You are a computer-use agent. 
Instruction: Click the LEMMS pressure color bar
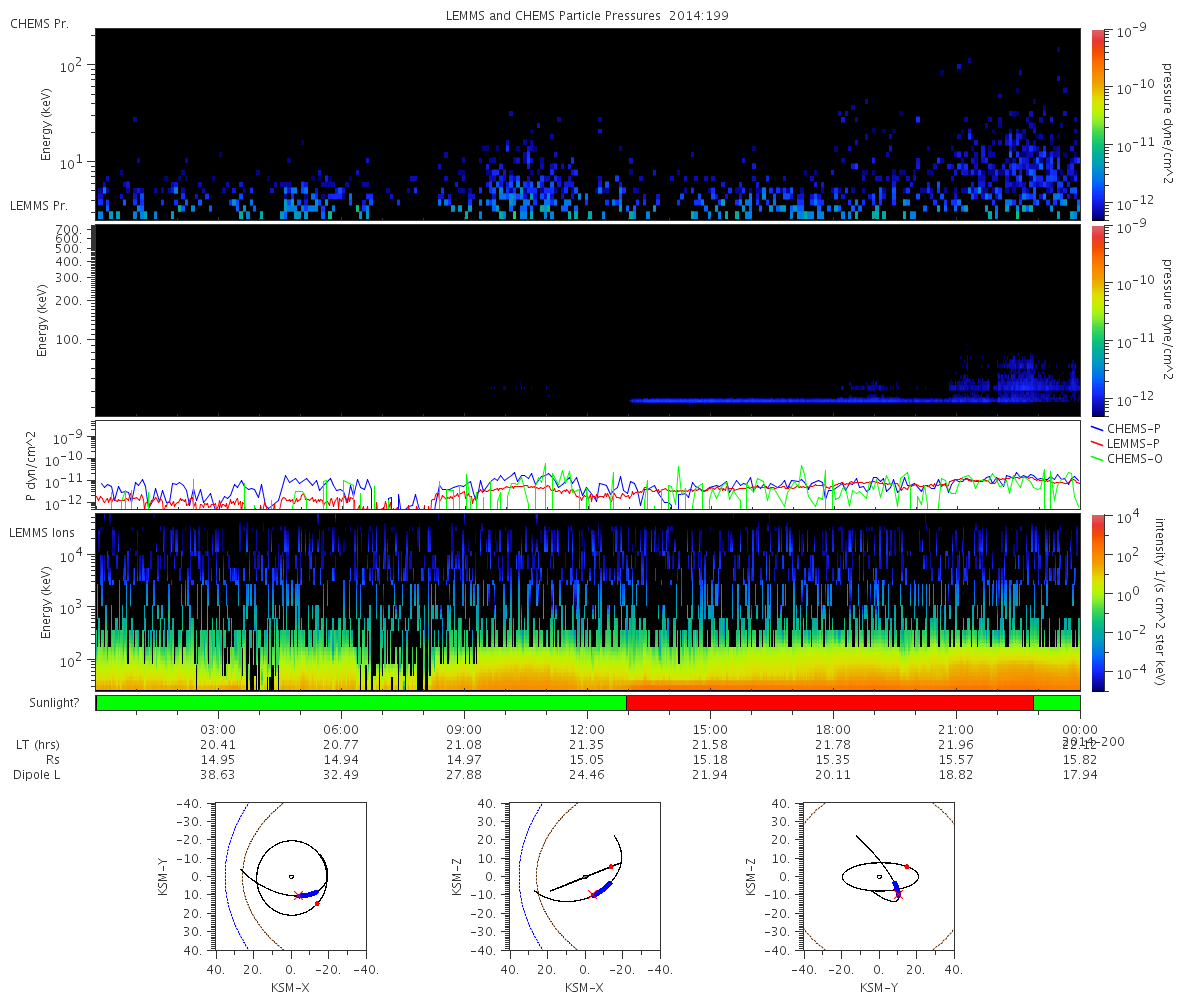(1098, 320)
